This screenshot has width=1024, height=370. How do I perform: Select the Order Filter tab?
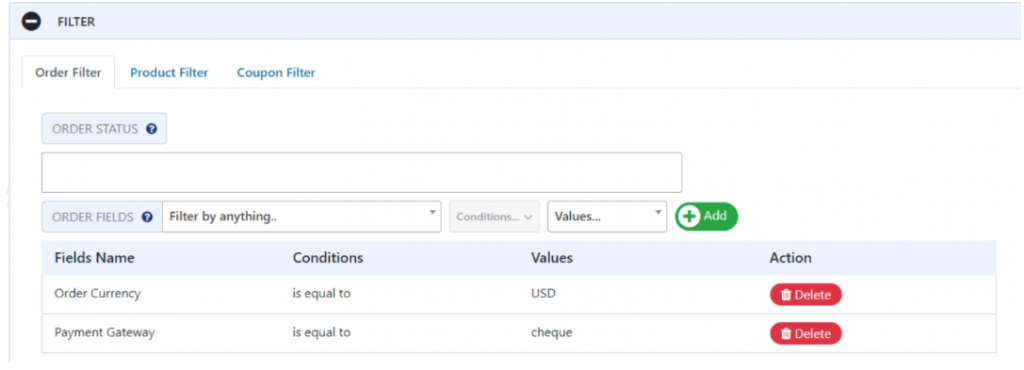click(x=69, y=72)
